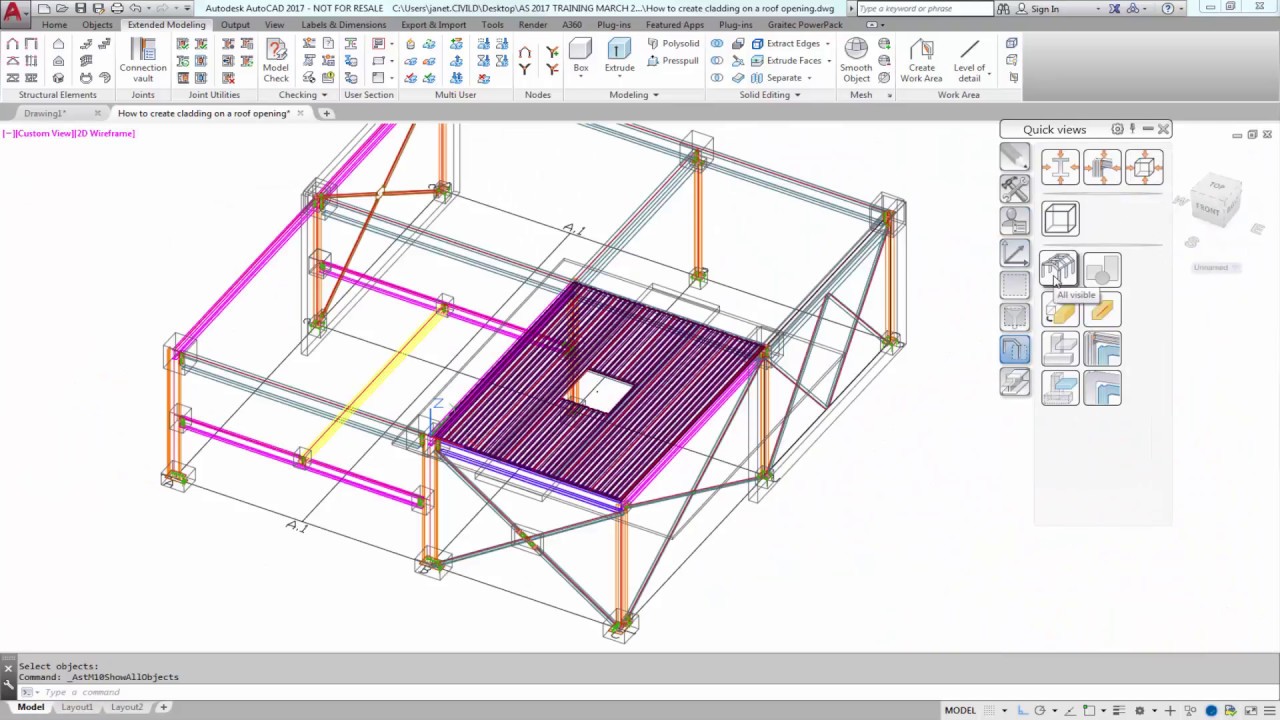Click the Save icon in quick access toolbar
The height and width of the screenshot is (720, 1280).
80,8
